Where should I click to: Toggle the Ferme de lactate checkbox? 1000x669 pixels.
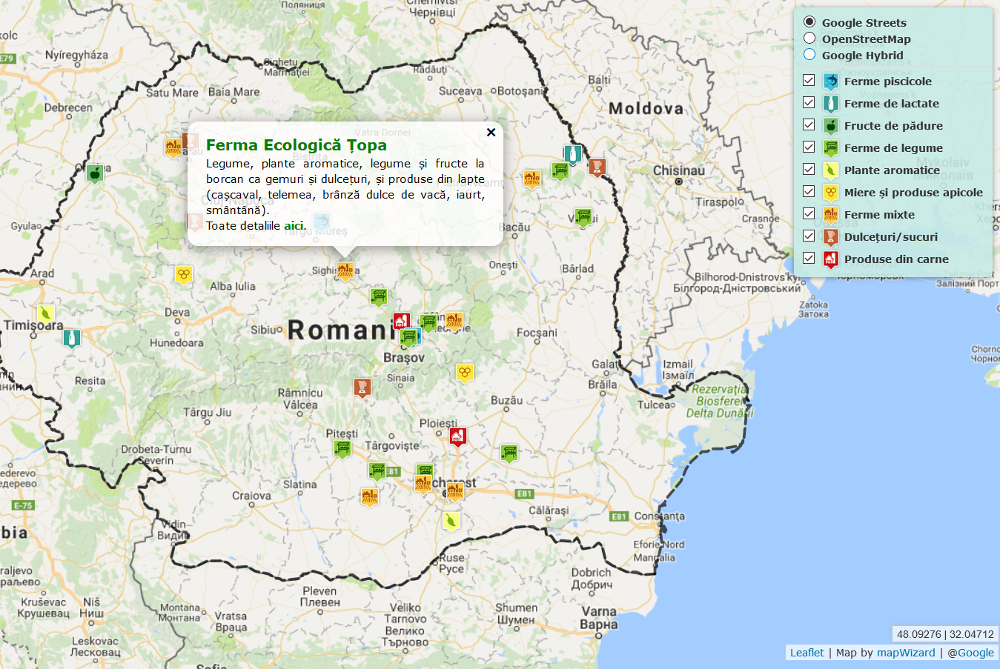[x=809, y=103]
